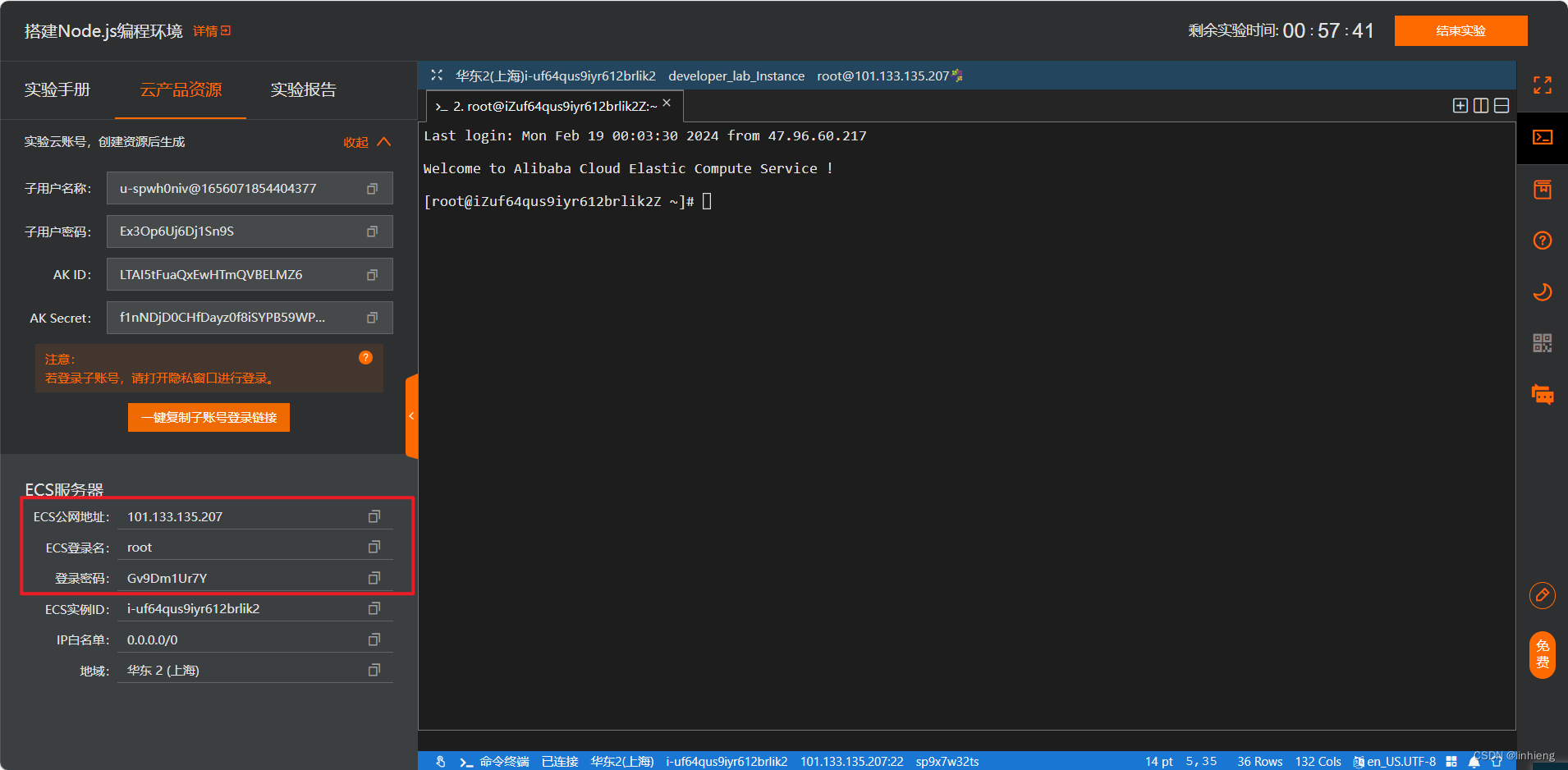Click the 结束实验 end experiment button

click(x=1461, y=31)
